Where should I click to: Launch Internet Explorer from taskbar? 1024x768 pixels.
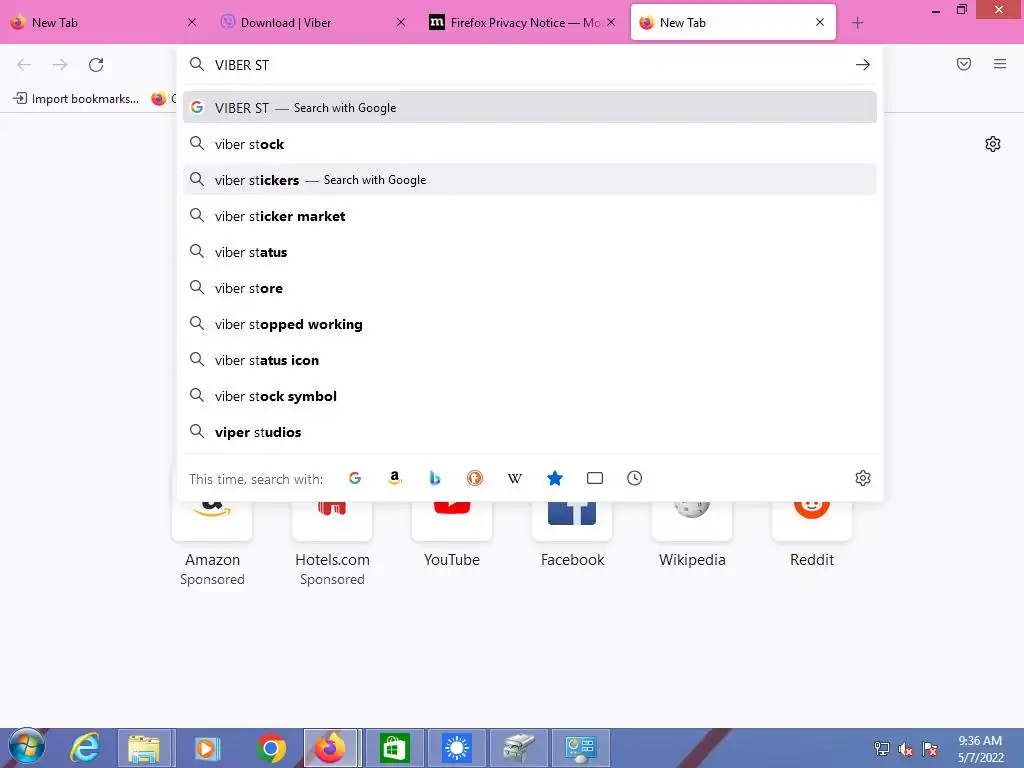point(85,748)
